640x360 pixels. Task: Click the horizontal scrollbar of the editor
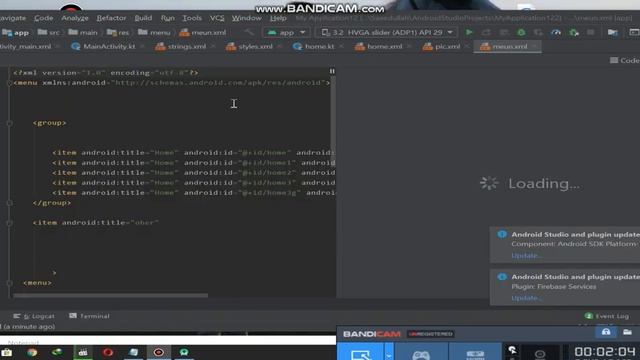[111, 295]
